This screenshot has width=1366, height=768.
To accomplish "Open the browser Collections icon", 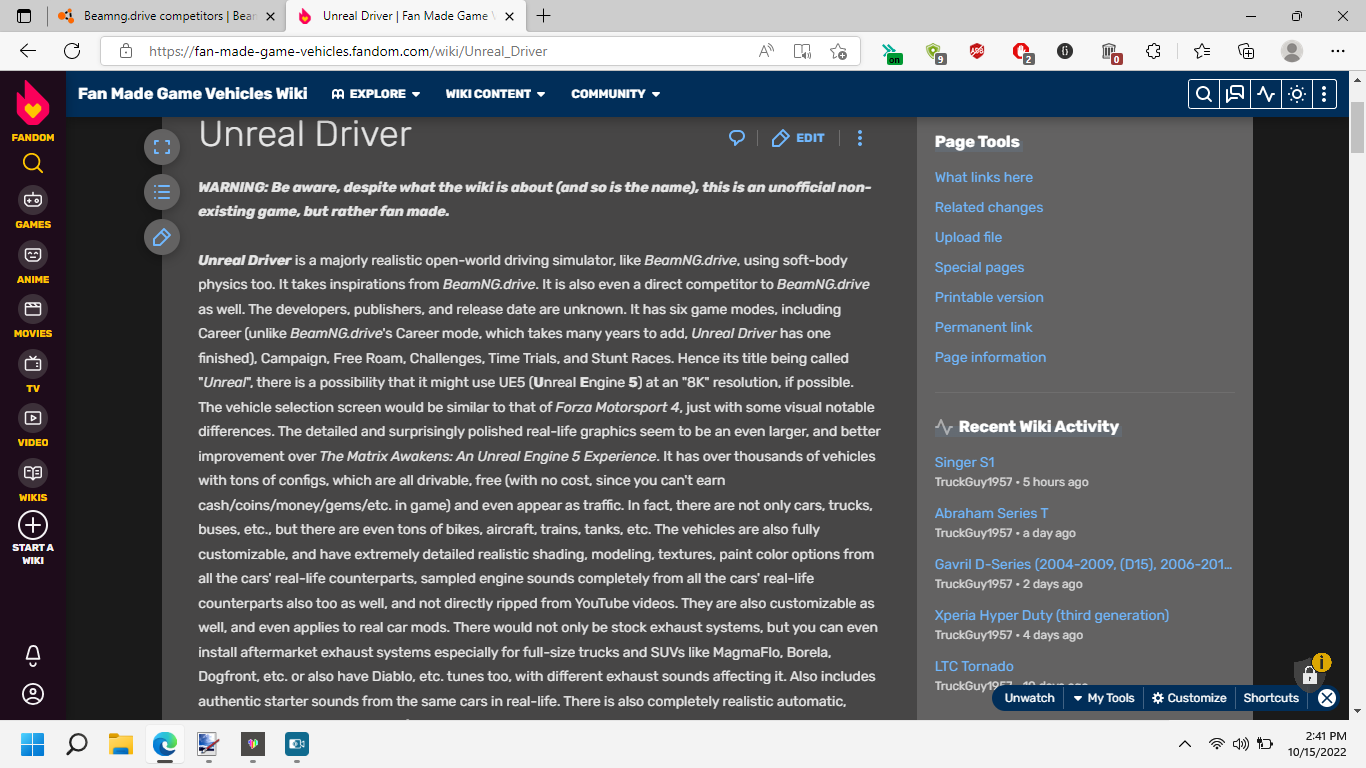I will [1246, 51].
